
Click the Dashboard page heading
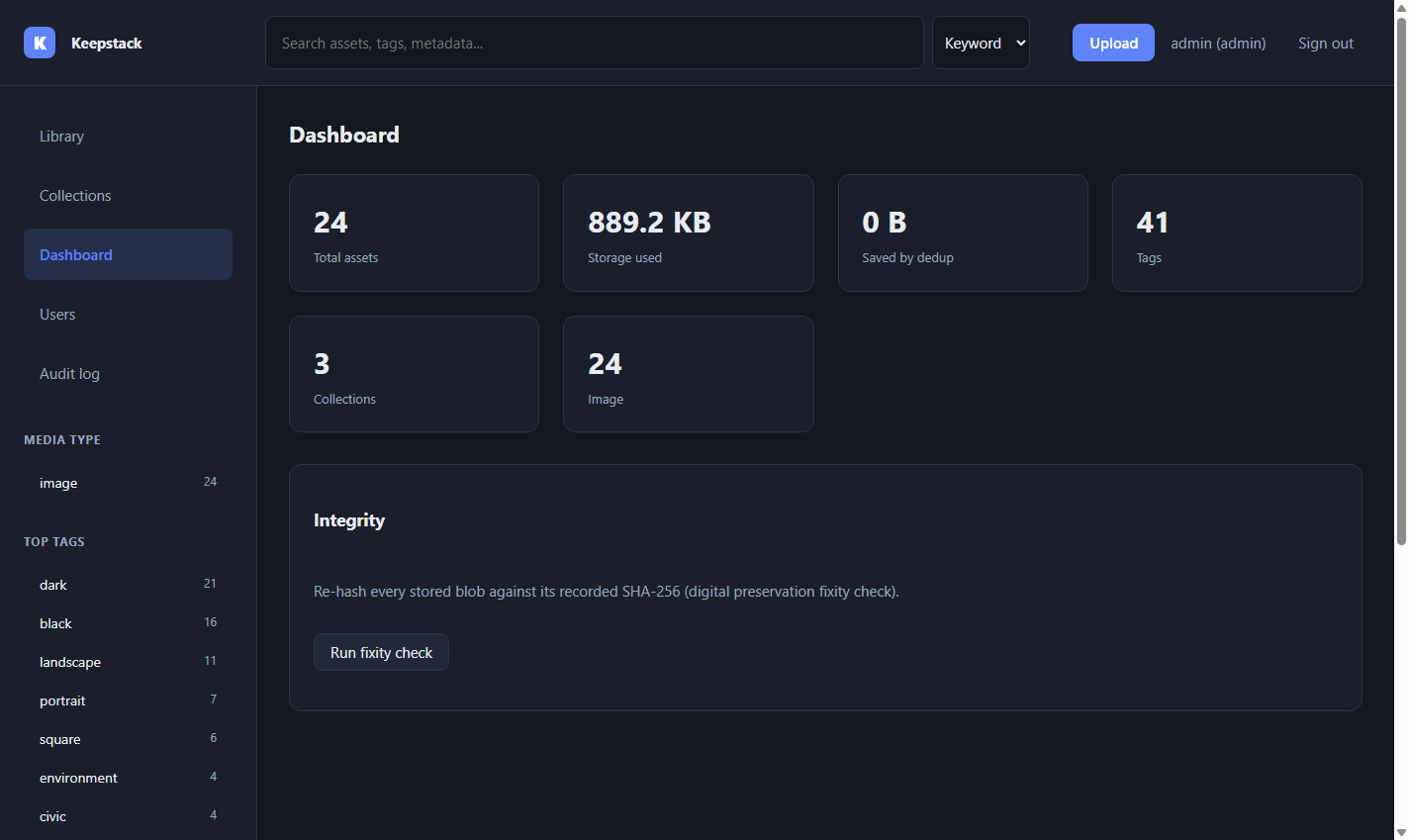click(344, 135)
